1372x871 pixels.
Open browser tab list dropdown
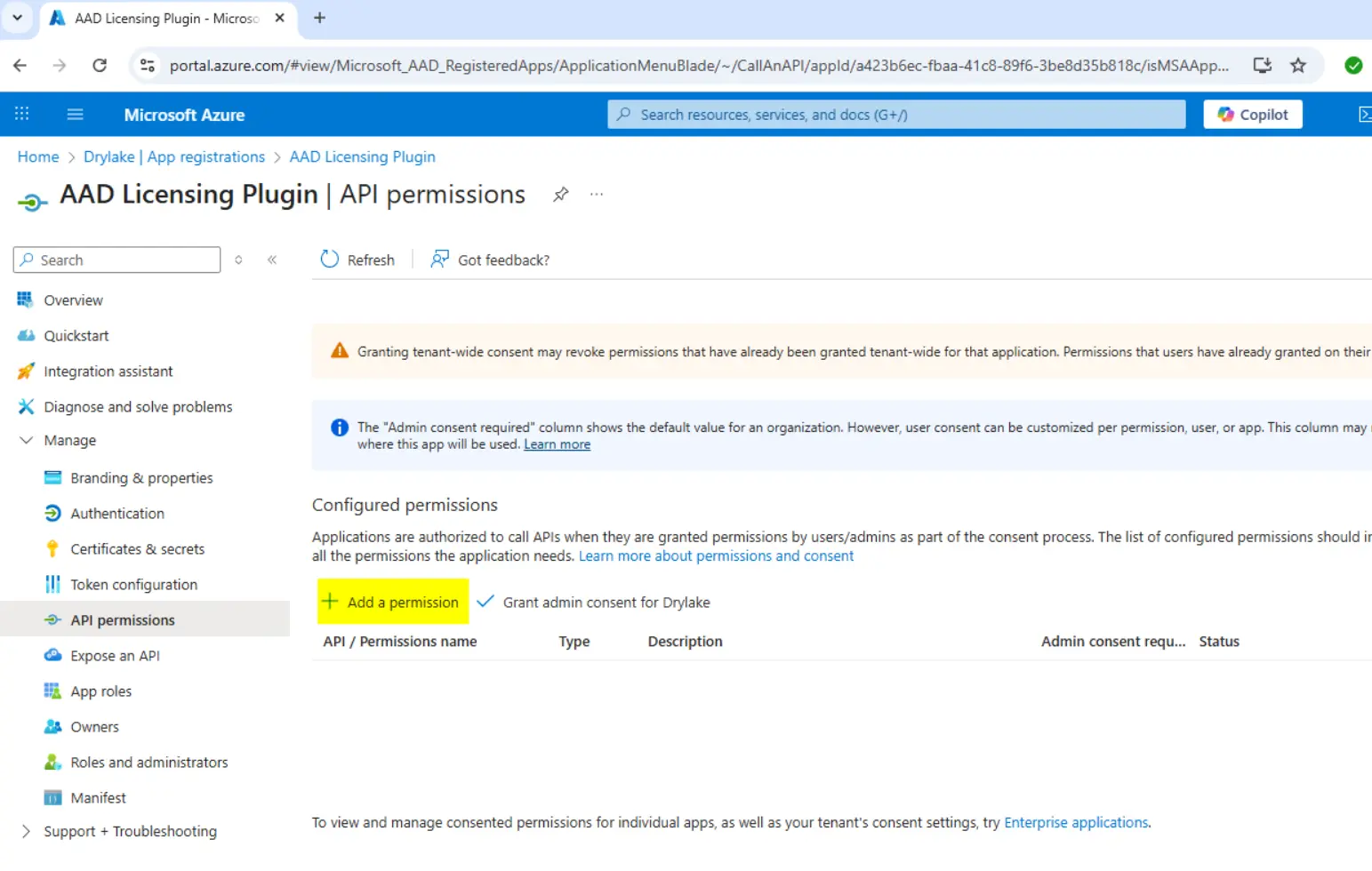pos(17,18)
